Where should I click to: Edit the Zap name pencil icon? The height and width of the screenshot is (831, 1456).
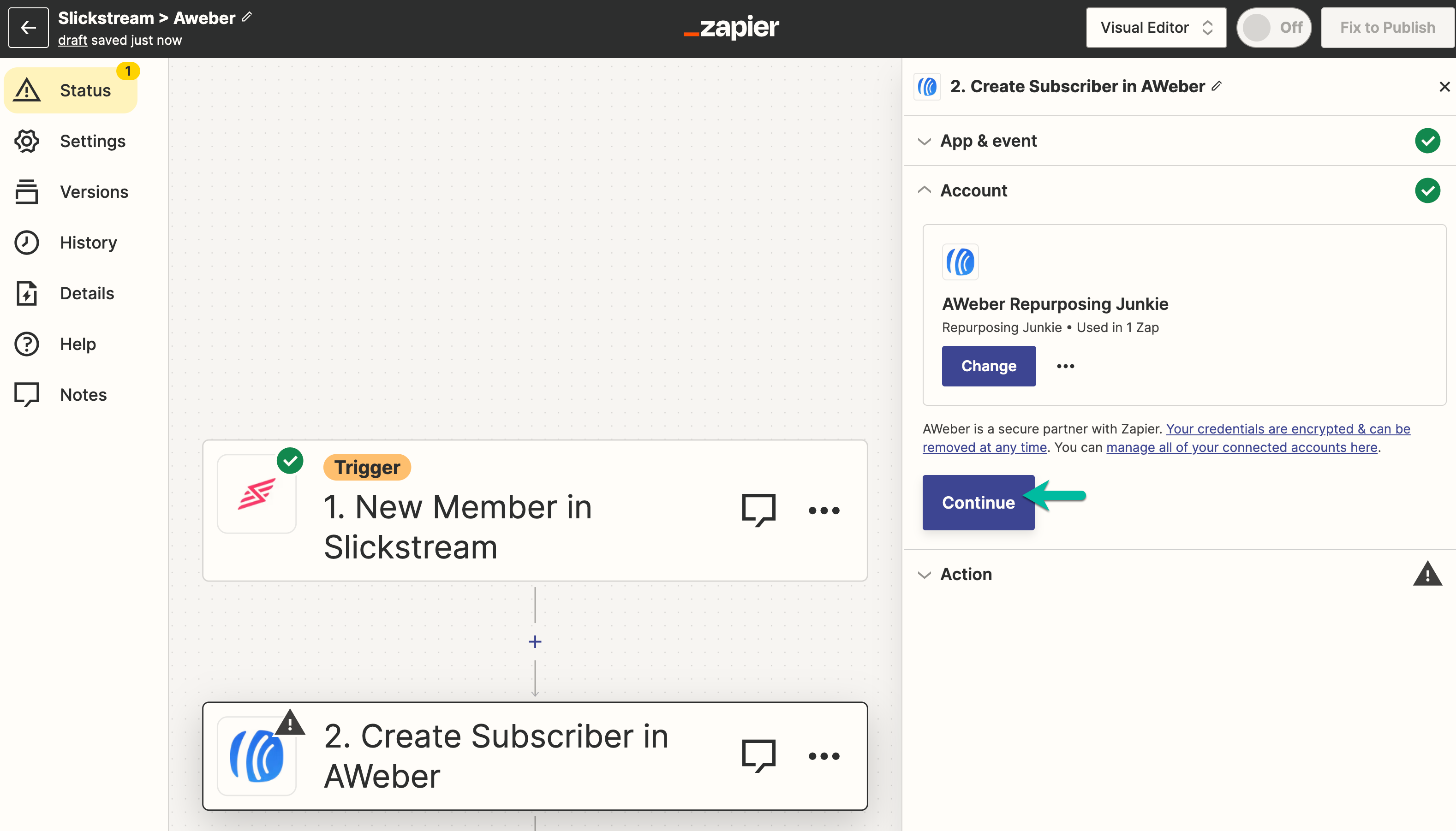(x=247, y=17)
